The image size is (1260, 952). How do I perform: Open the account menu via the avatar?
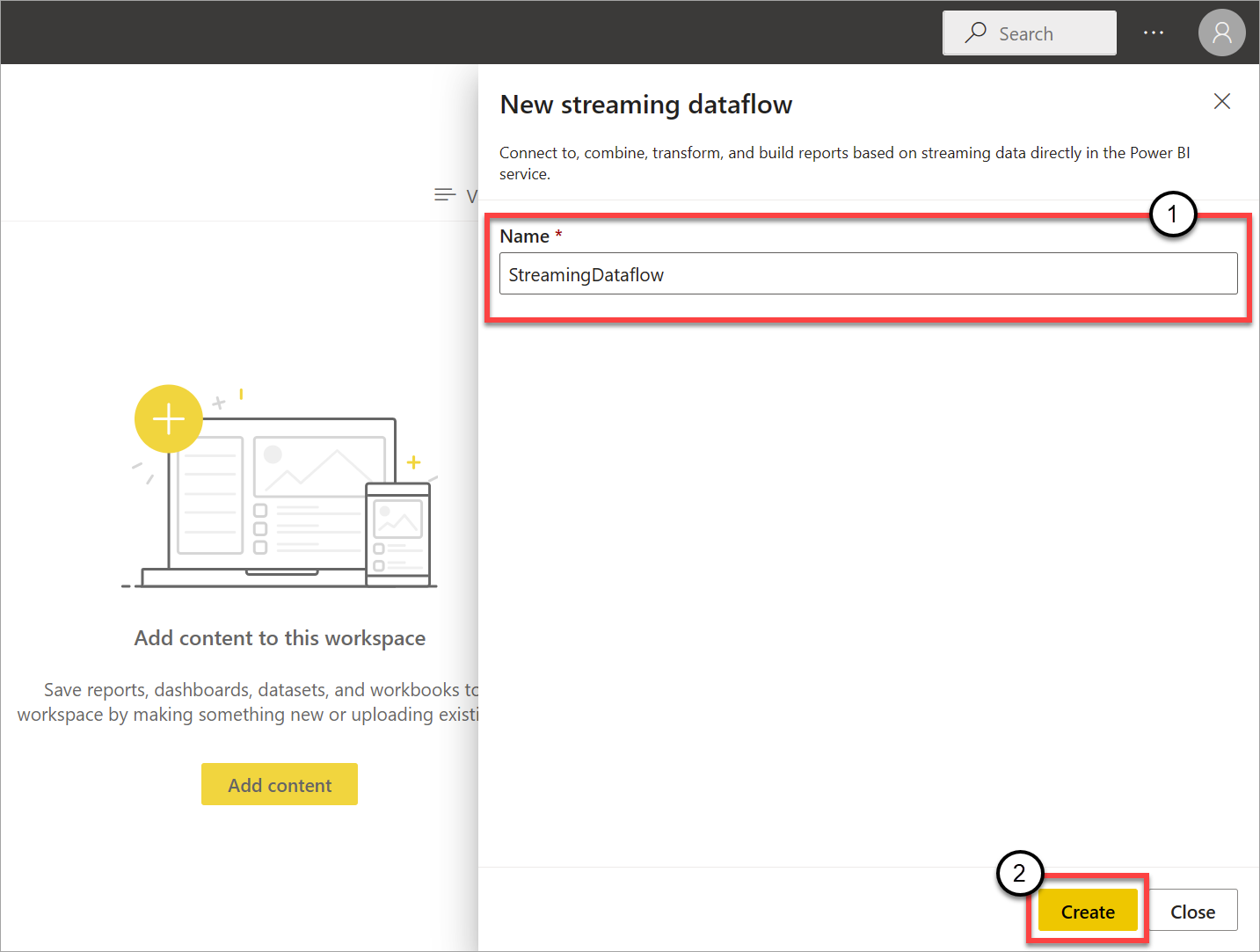tap(1221, 33)
